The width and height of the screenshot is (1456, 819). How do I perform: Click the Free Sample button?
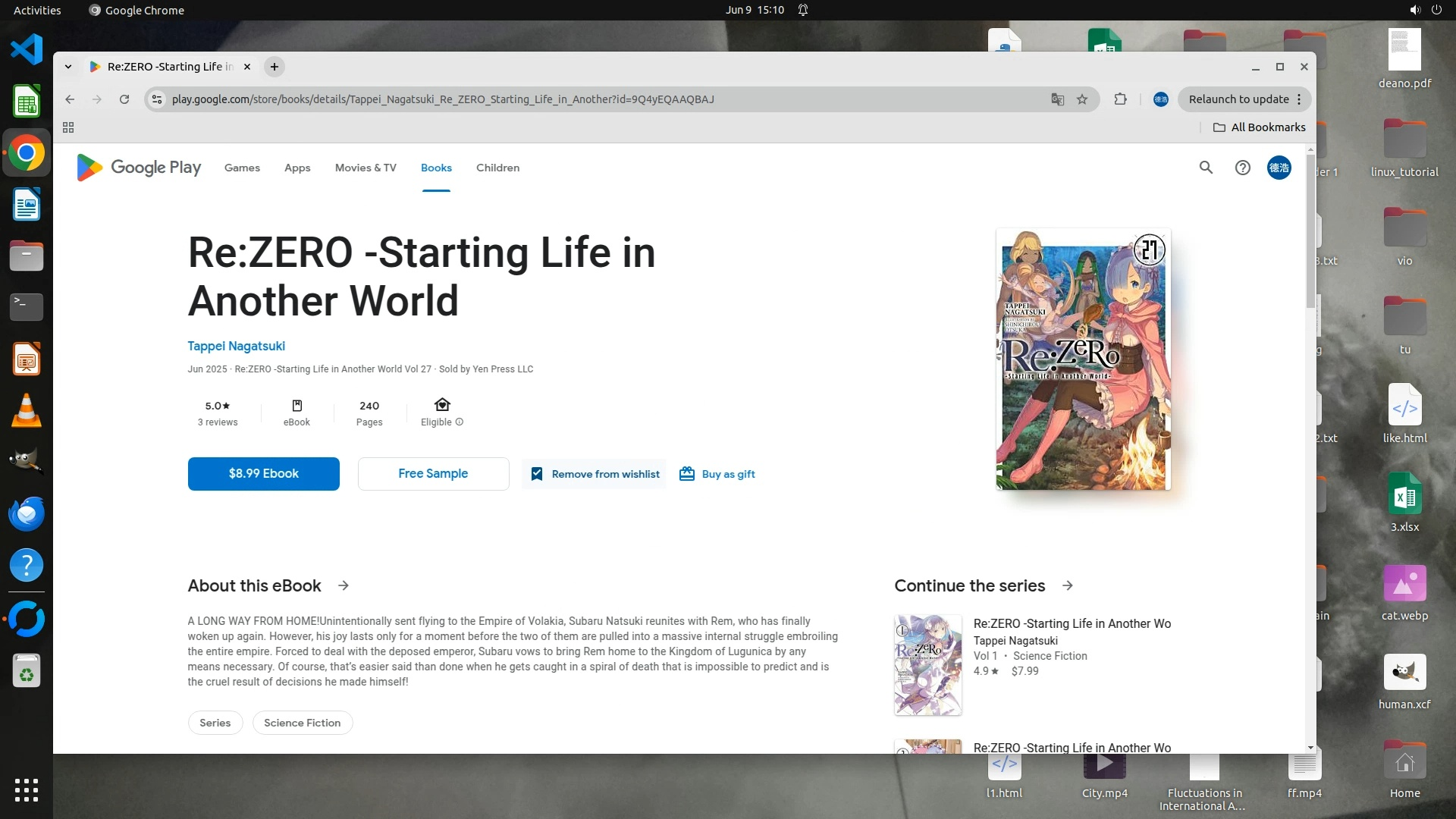433,474
